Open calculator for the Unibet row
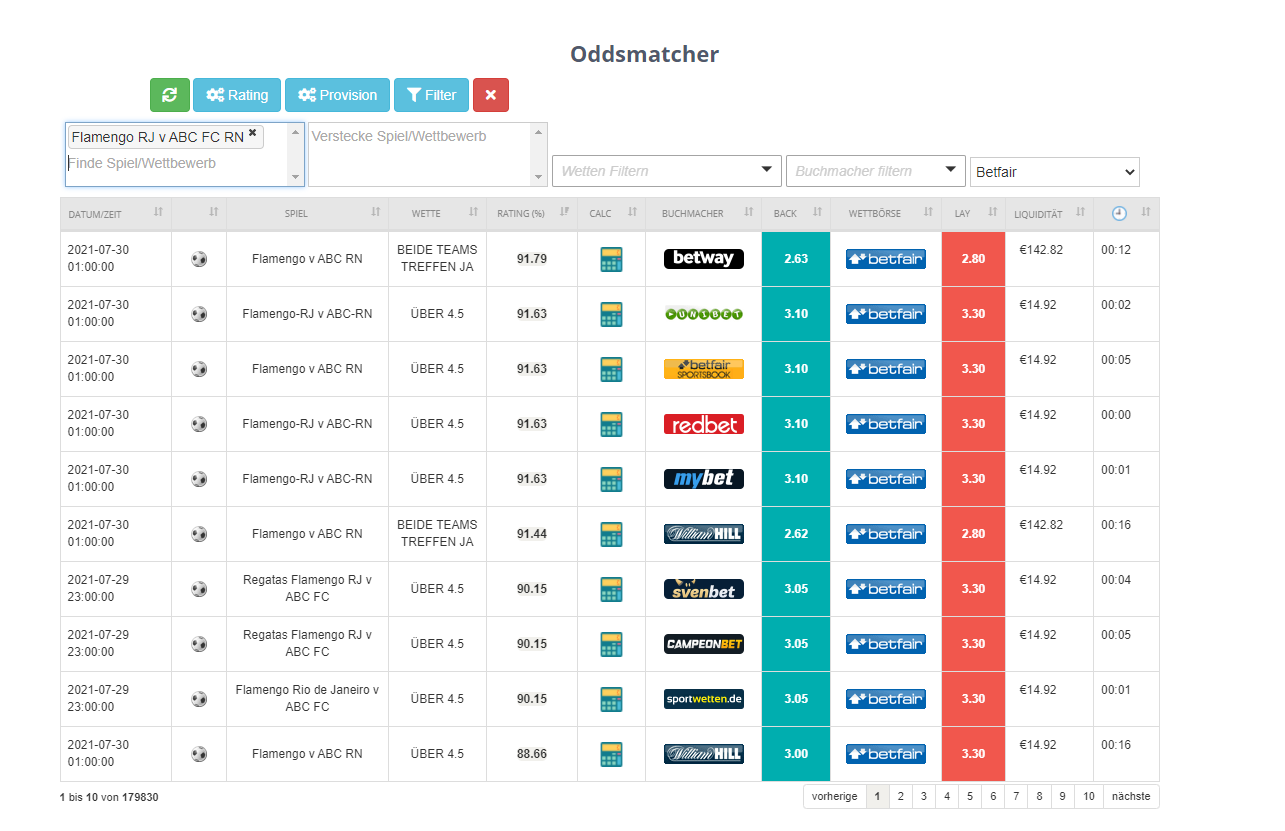This screenshot has height=831, width=1285. [x=611, y=314]
